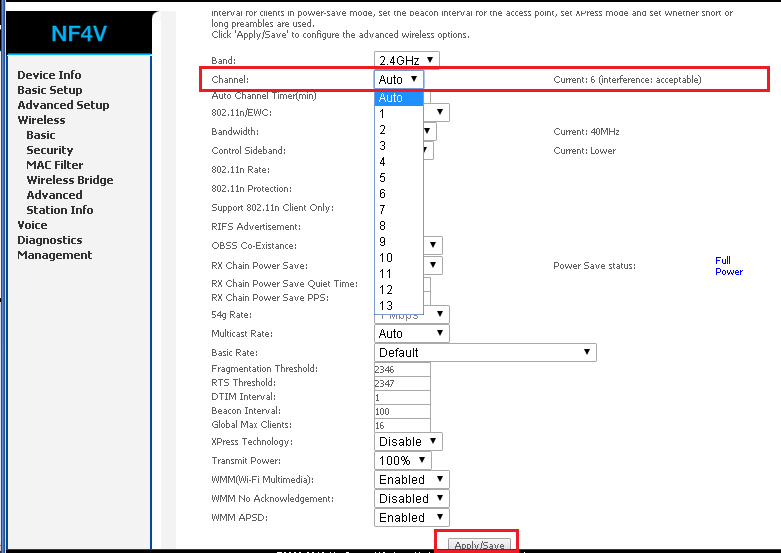This screenshot has width=781, height=553.
Task: Open the Band 2.4GHz dropdown
Action: pyautogui.click(x=406, y=60)
